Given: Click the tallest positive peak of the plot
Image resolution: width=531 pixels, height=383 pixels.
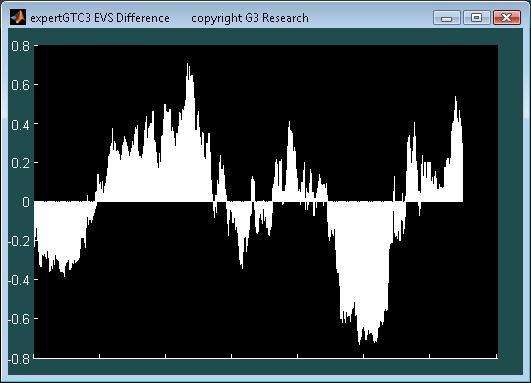Looking at the screenshot, I should click(188, 64).
